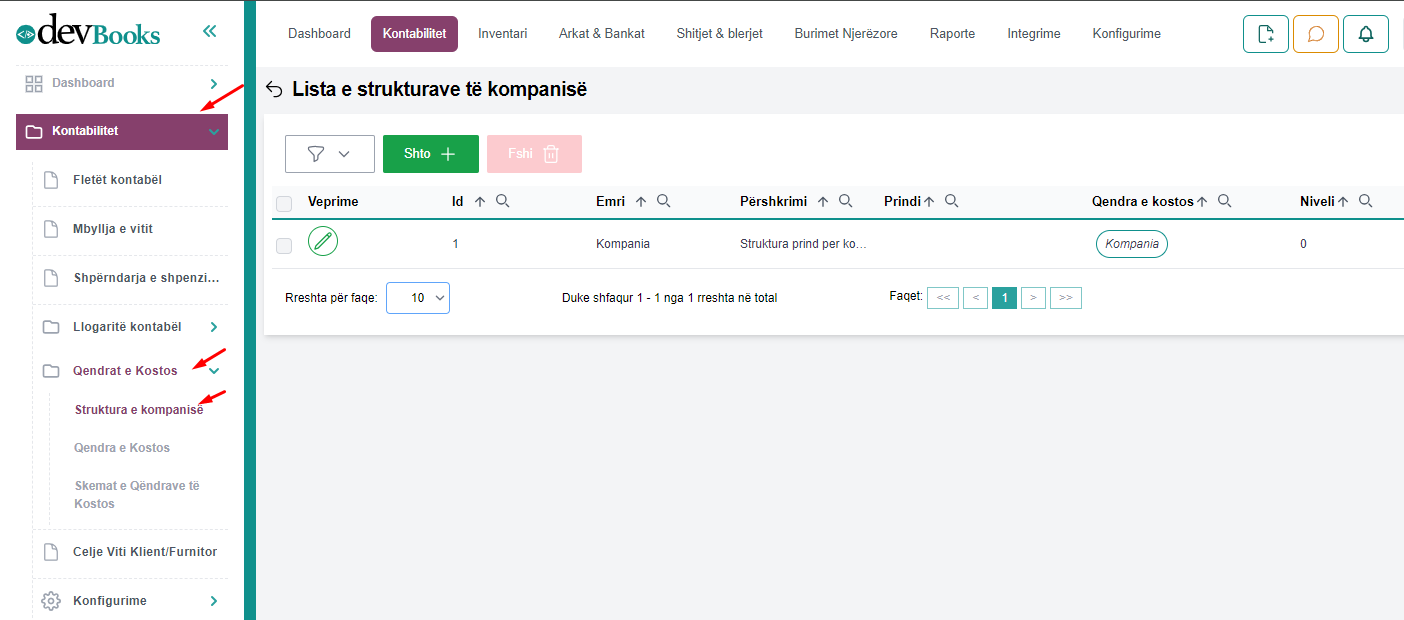
Task: Open the rows per page dropdown
Action: coord(417,298)
